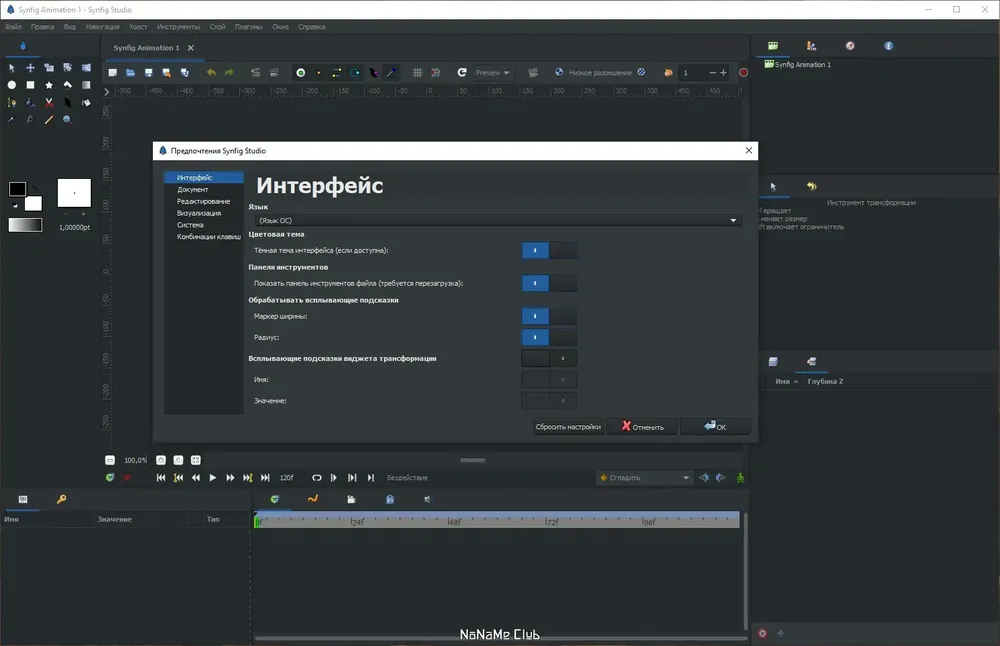The width and height of the screenshot is (1000, 646).
Task: Toggle the dark interface theme switch
Action: pyautogui.click(x=549, y=251)
